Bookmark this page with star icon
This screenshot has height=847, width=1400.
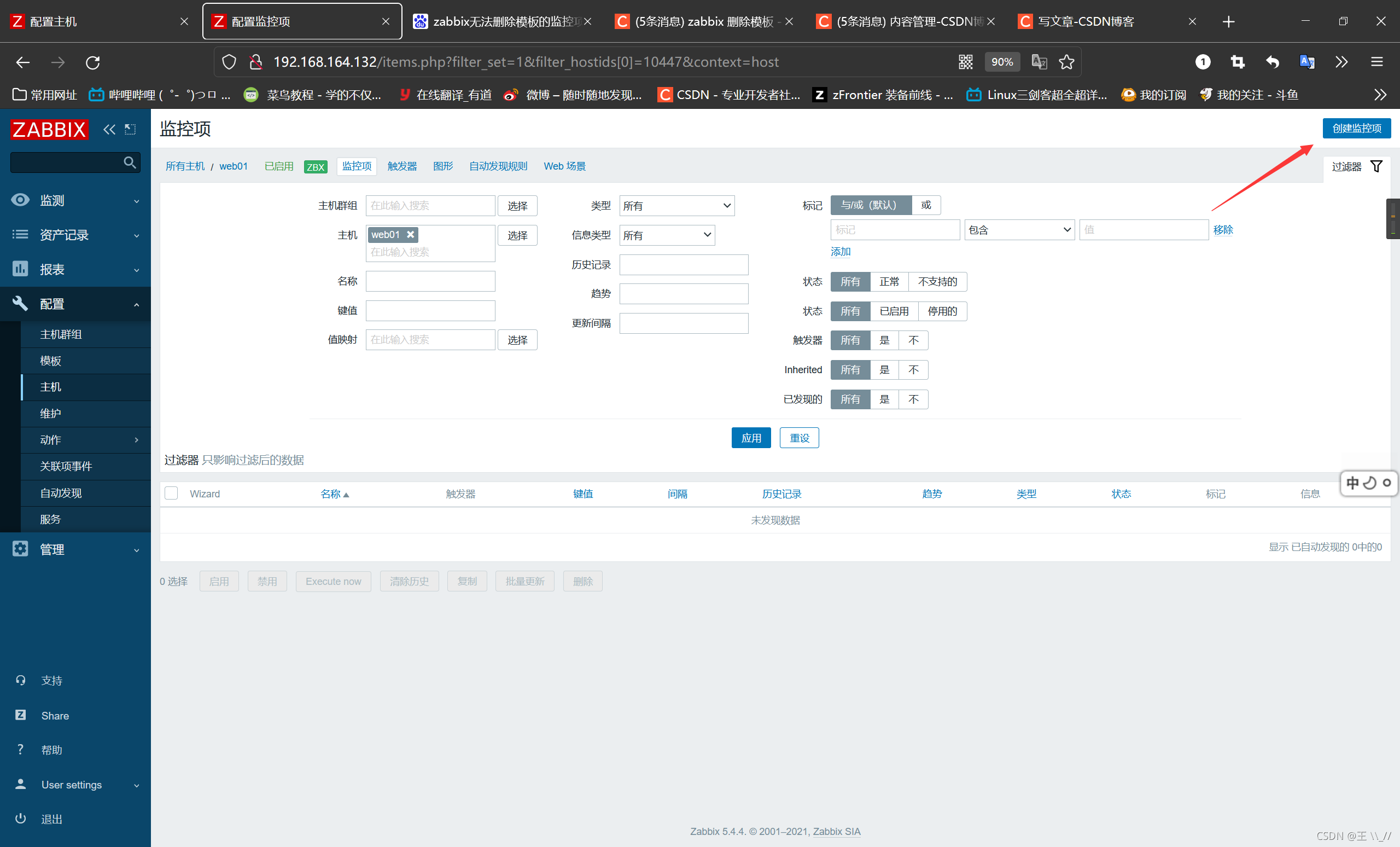coord(1066,62)
